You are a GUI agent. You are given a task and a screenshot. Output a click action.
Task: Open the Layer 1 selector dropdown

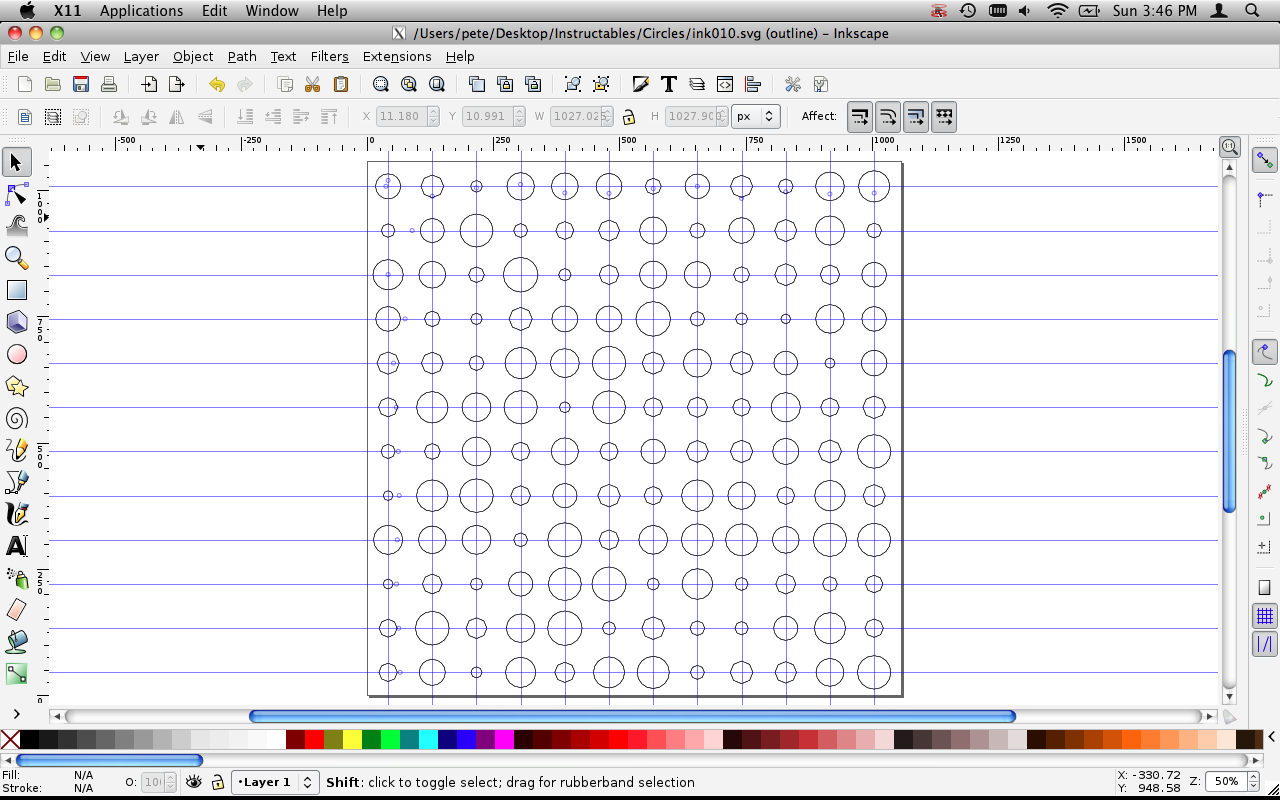pyautogui.click(x=275, y=782)
